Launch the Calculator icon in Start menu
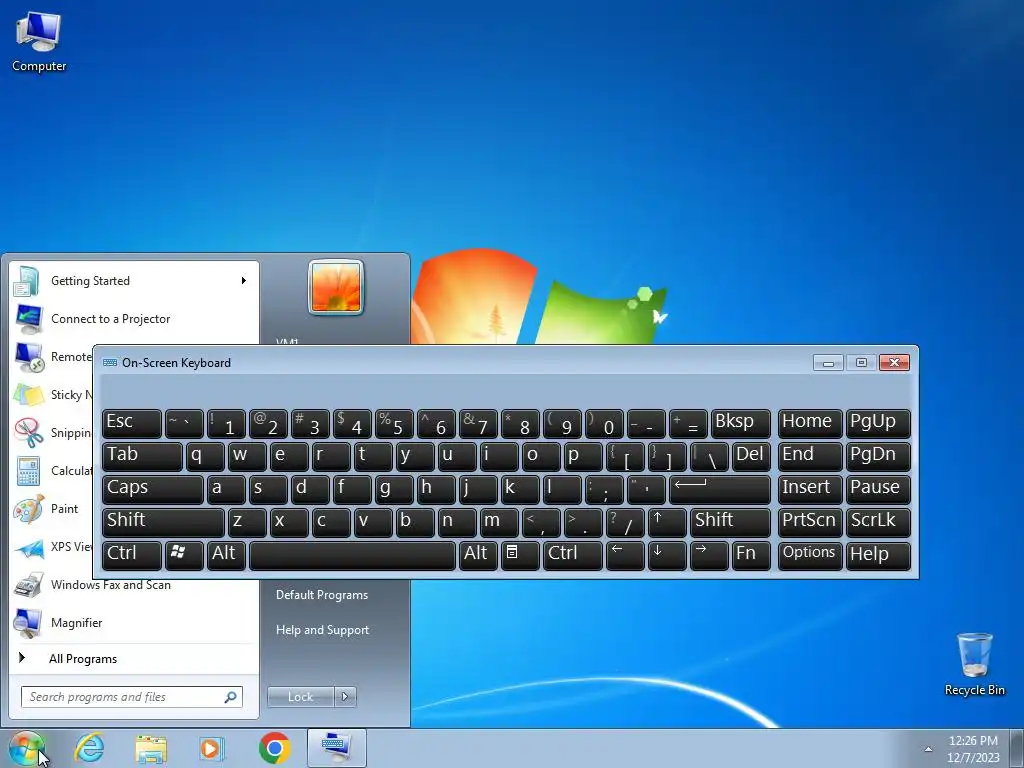The height and width of the screenshot is (768, 1024). pos(29,471)
